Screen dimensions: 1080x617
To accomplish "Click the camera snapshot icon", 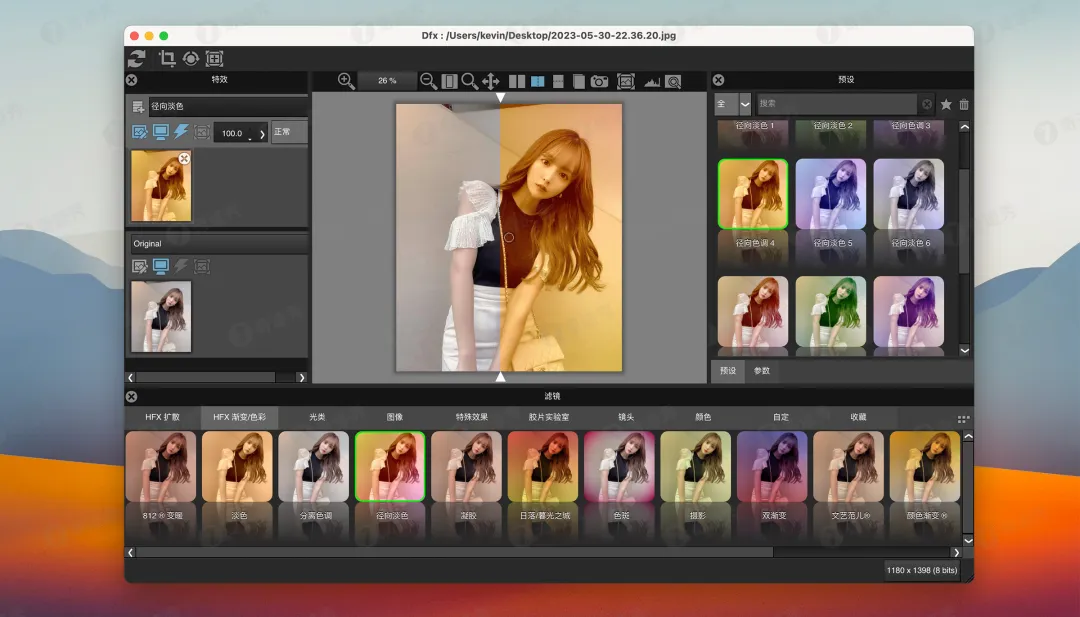I will [600, 81].
